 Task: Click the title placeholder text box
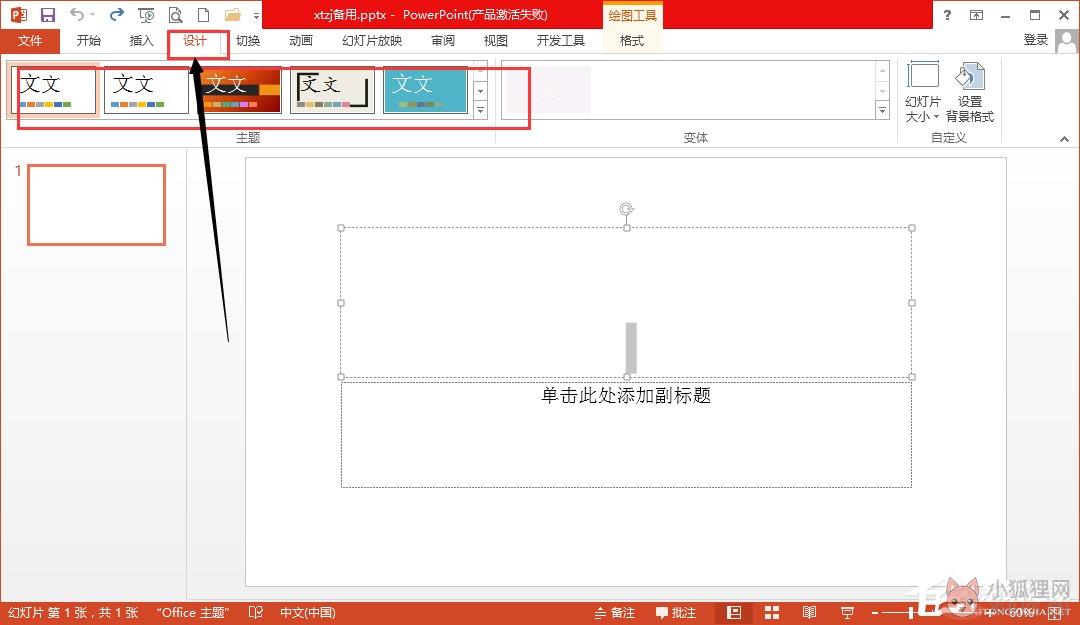(x=626, y=303)
